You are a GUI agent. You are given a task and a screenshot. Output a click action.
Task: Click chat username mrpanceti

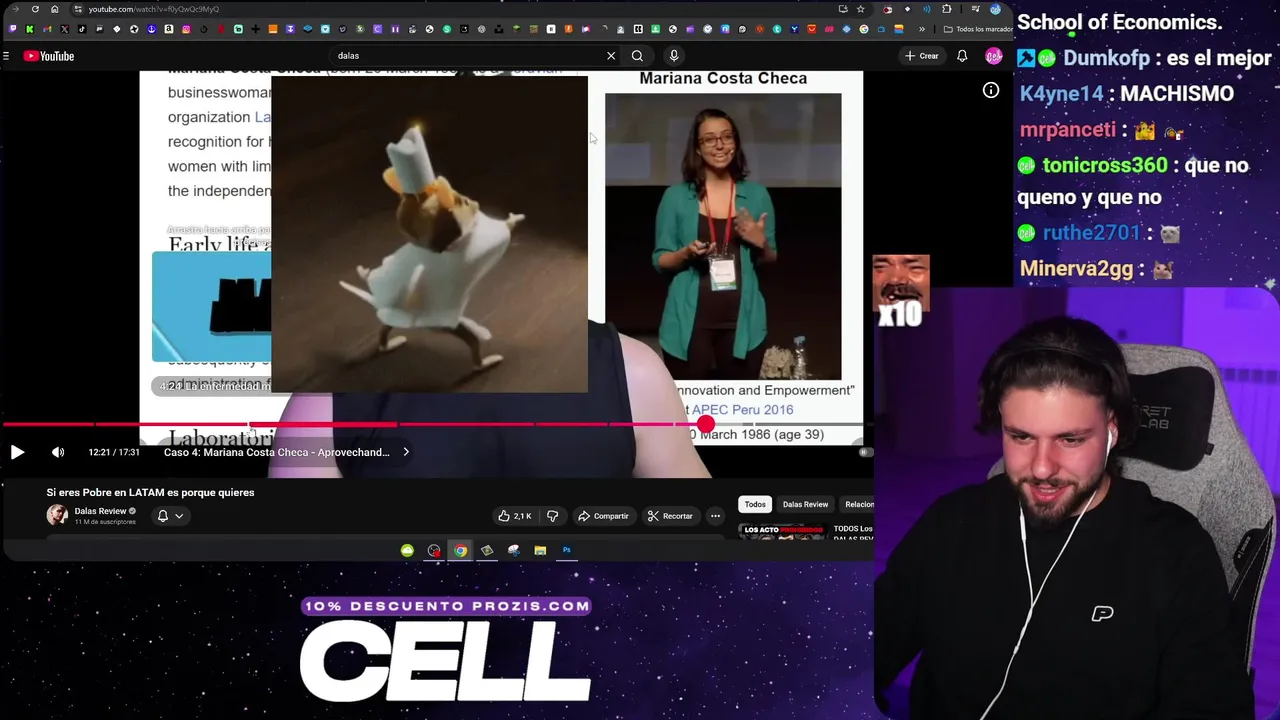click(x=1068, y=129)
